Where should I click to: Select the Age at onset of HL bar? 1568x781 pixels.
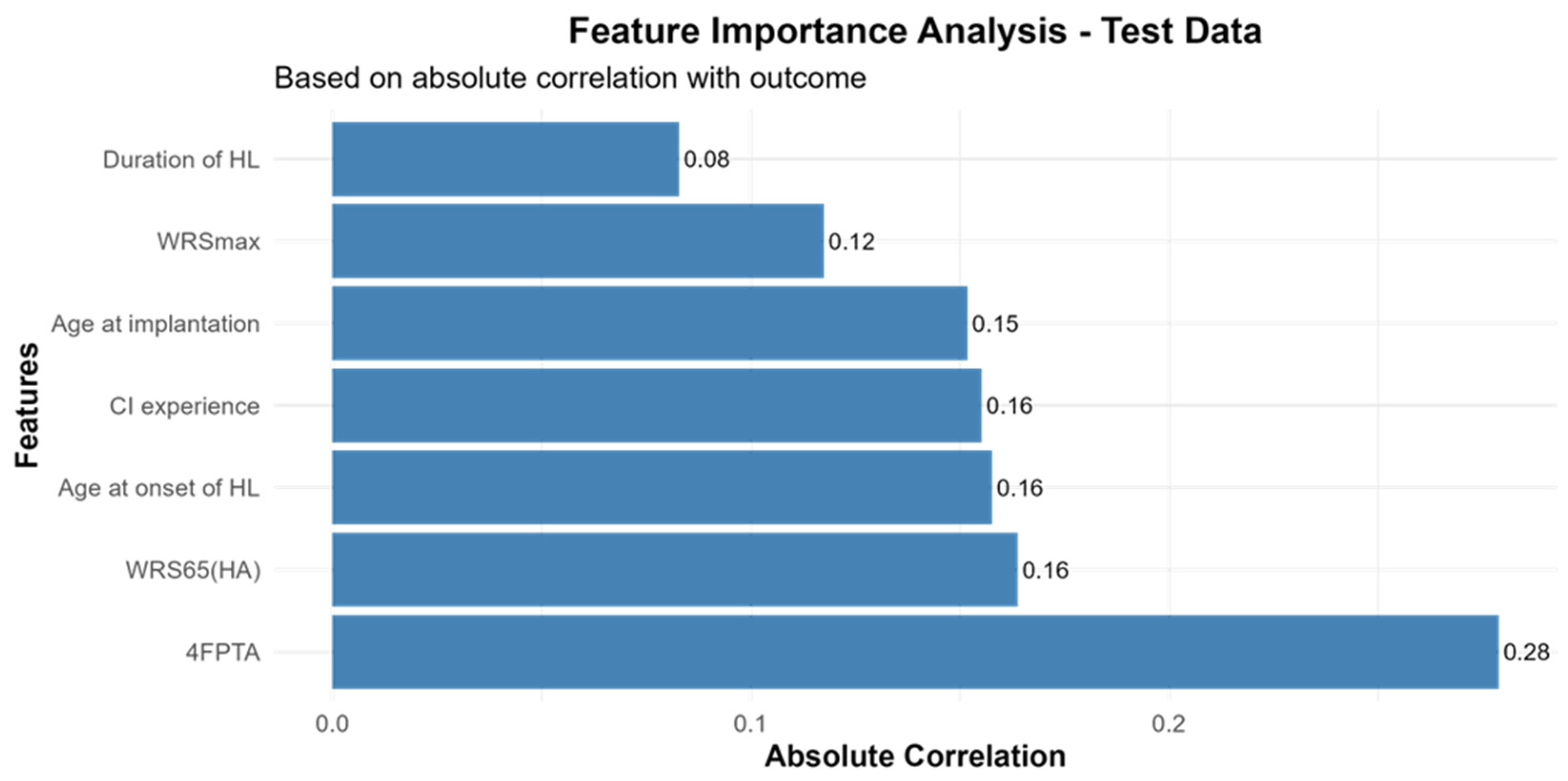coord(662,487)
